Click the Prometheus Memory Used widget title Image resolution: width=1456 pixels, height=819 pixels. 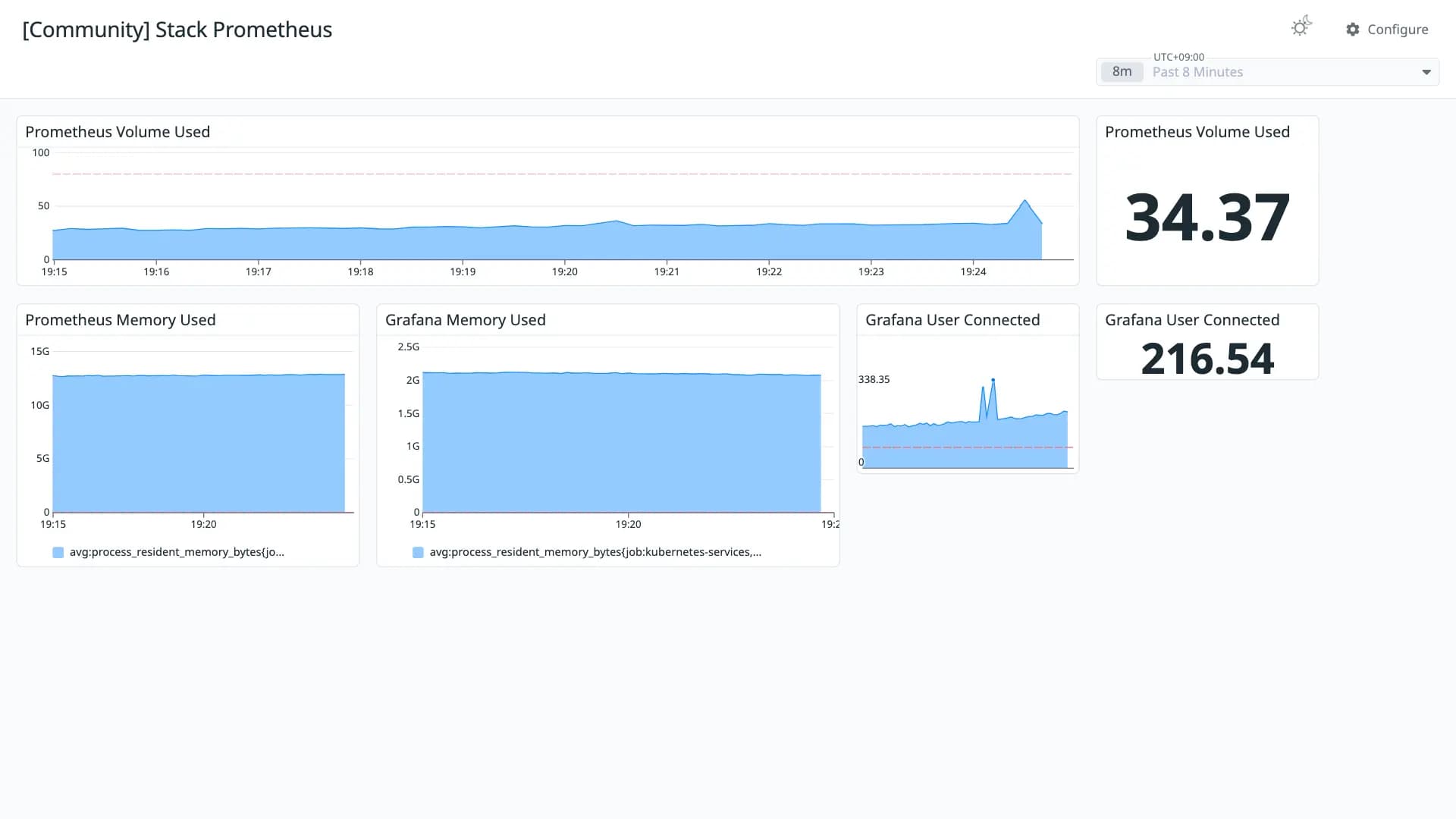[x=121, y=320]
